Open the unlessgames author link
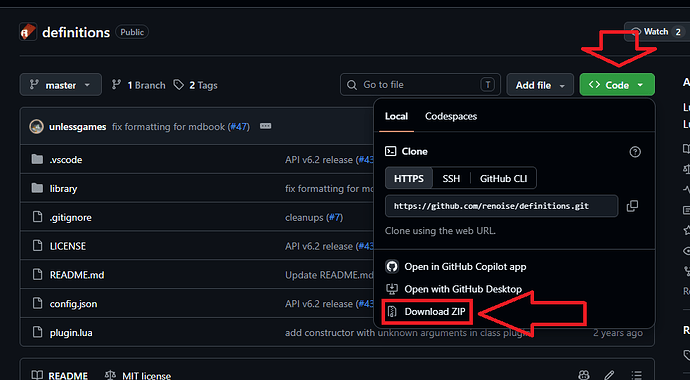 pyautogui.click(x=77, y=127)
